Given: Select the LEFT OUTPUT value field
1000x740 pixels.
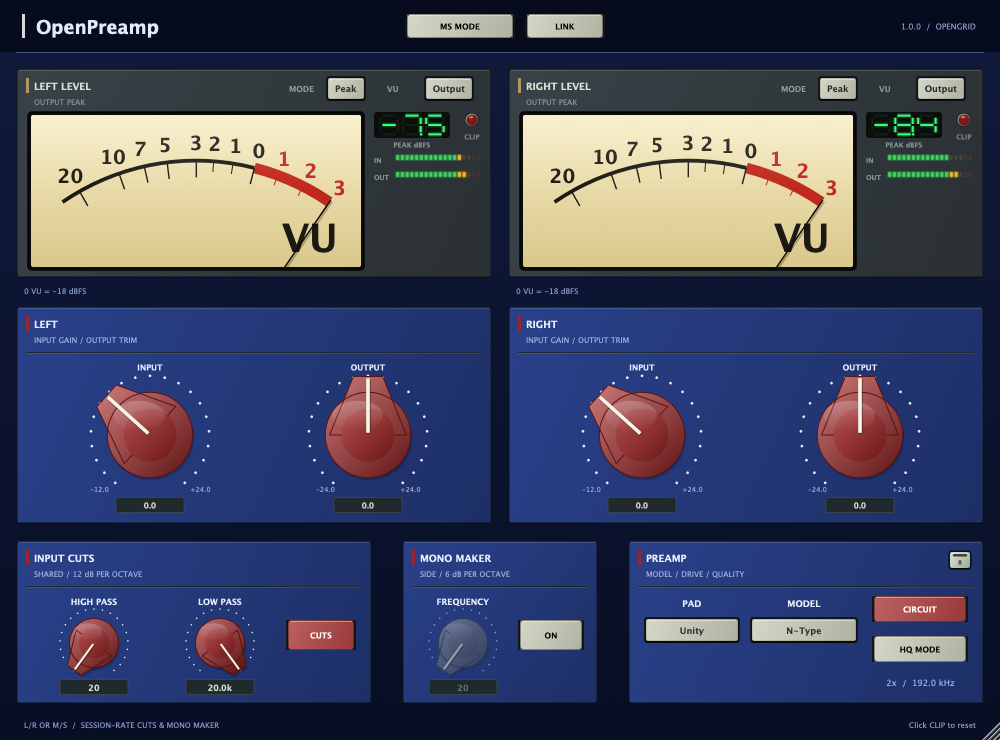Looking at the screenshot, I should (x=368, y=505).
